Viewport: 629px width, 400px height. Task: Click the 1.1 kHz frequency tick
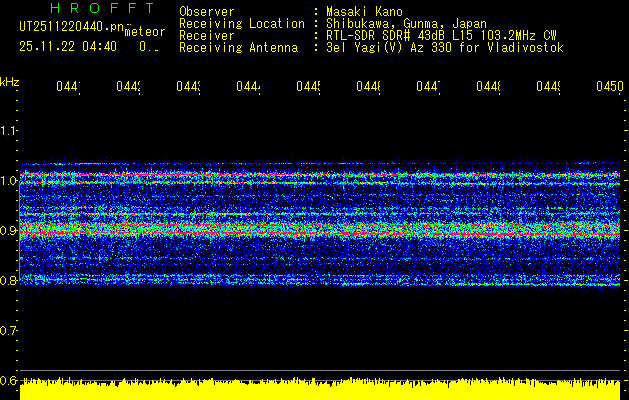(x=9, y=131)
